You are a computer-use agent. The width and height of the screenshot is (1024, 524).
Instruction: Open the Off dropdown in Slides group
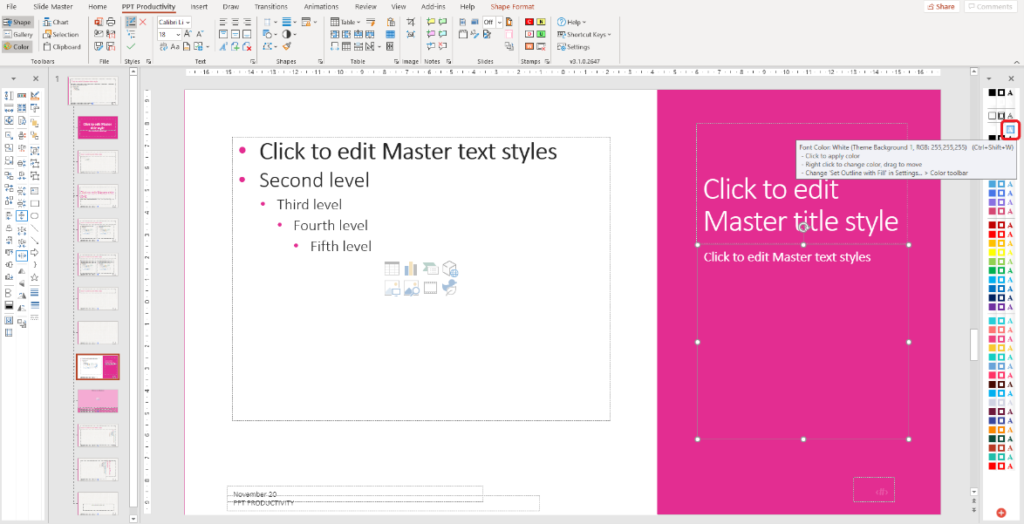[500, 22]
